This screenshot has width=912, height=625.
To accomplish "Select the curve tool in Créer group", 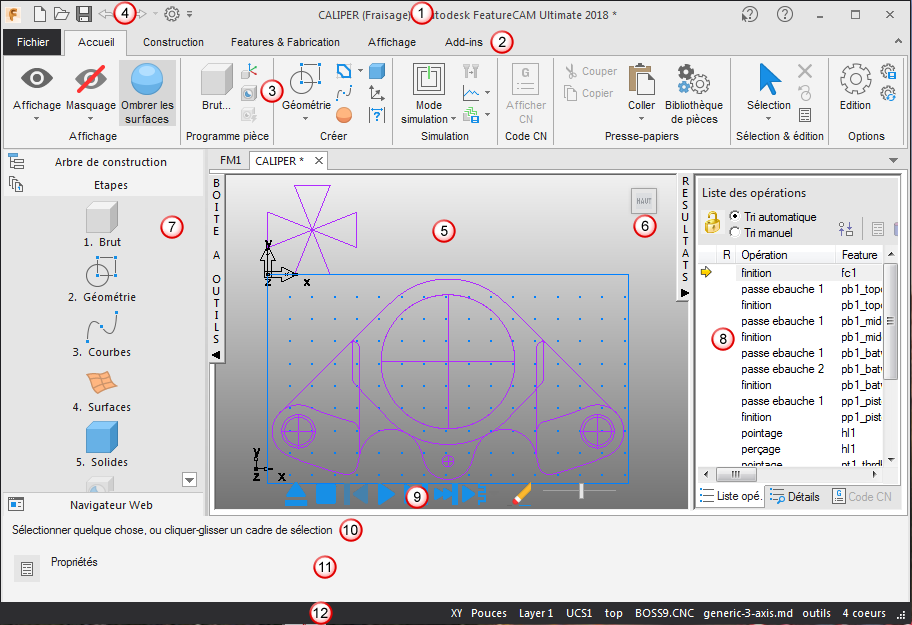I will [344, 93].
